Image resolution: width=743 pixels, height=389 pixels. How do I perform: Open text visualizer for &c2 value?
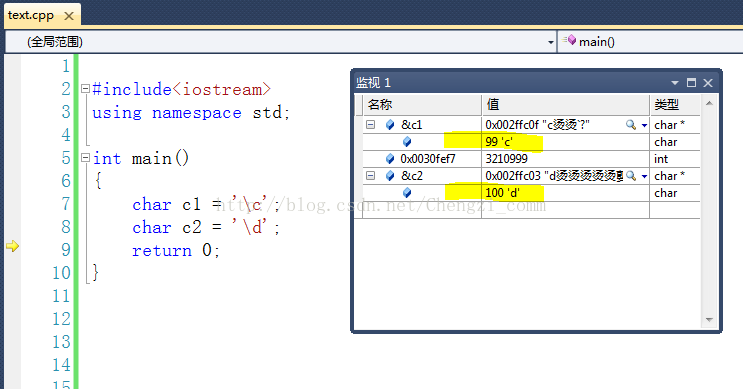[631, 176]
